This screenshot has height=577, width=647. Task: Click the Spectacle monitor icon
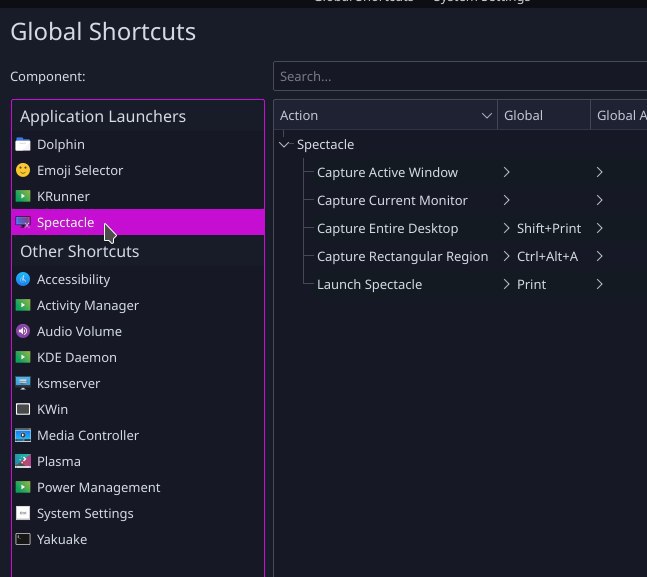point(23,222)
